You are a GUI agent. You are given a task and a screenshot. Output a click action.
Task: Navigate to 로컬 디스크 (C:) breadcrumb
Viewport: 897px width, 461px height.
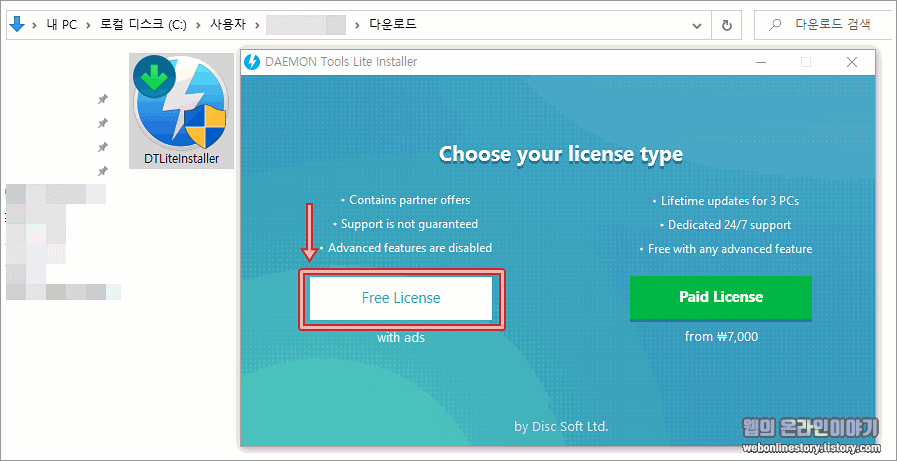[x=143, y=25]
